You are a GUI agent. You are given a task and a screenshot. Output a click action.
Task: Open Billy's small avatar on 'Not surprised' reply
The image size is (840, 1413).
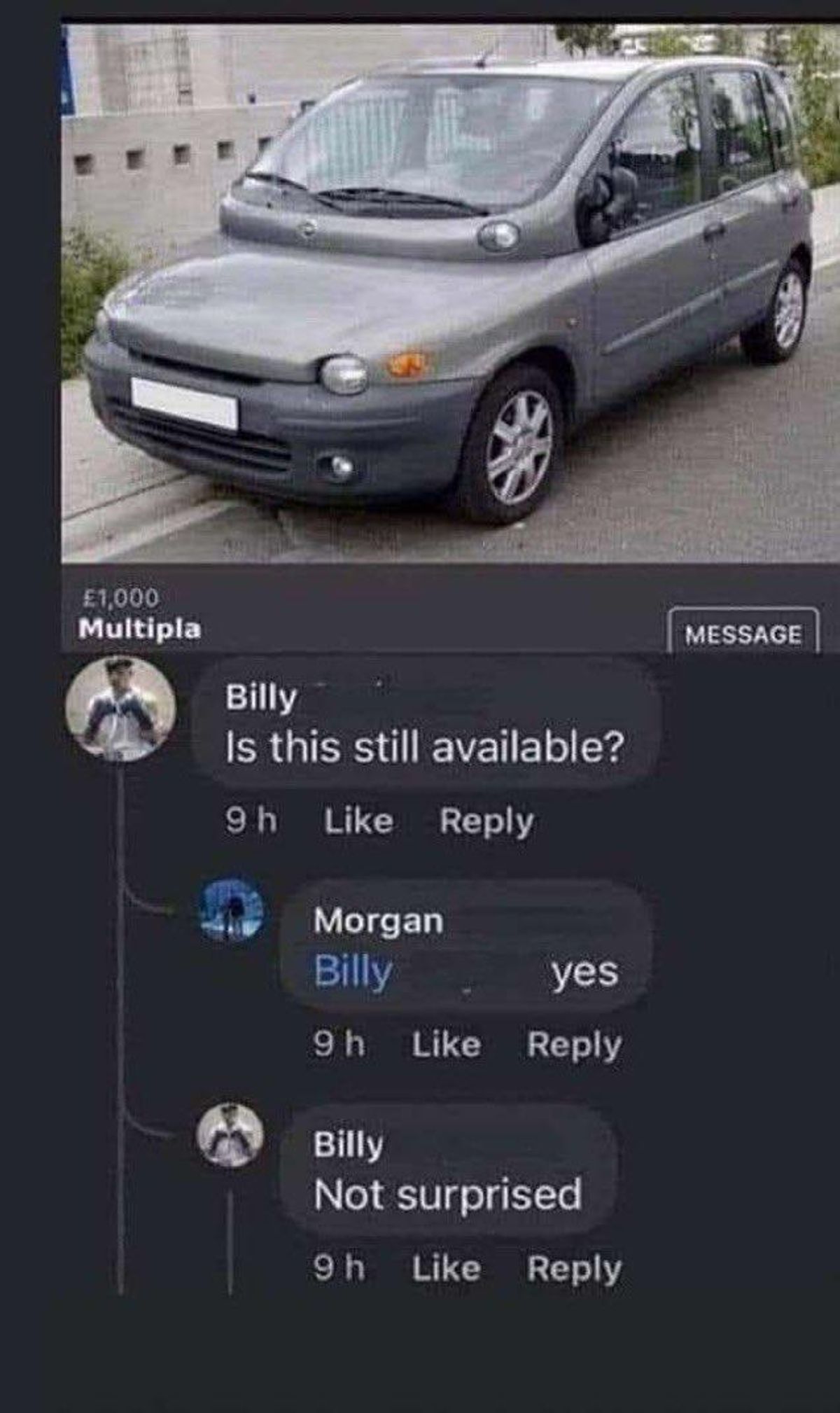click(230, 1134)
